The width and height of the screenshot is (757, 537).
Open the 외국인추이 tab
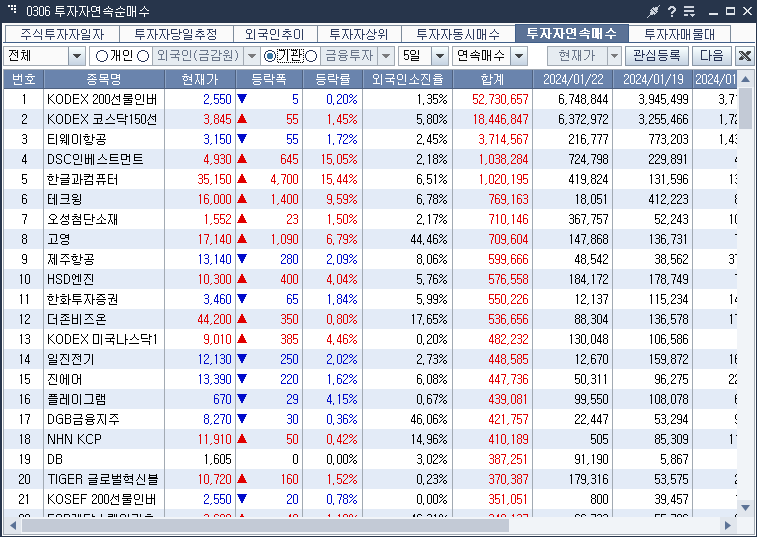pyautogui.click(x=275, y=34)
